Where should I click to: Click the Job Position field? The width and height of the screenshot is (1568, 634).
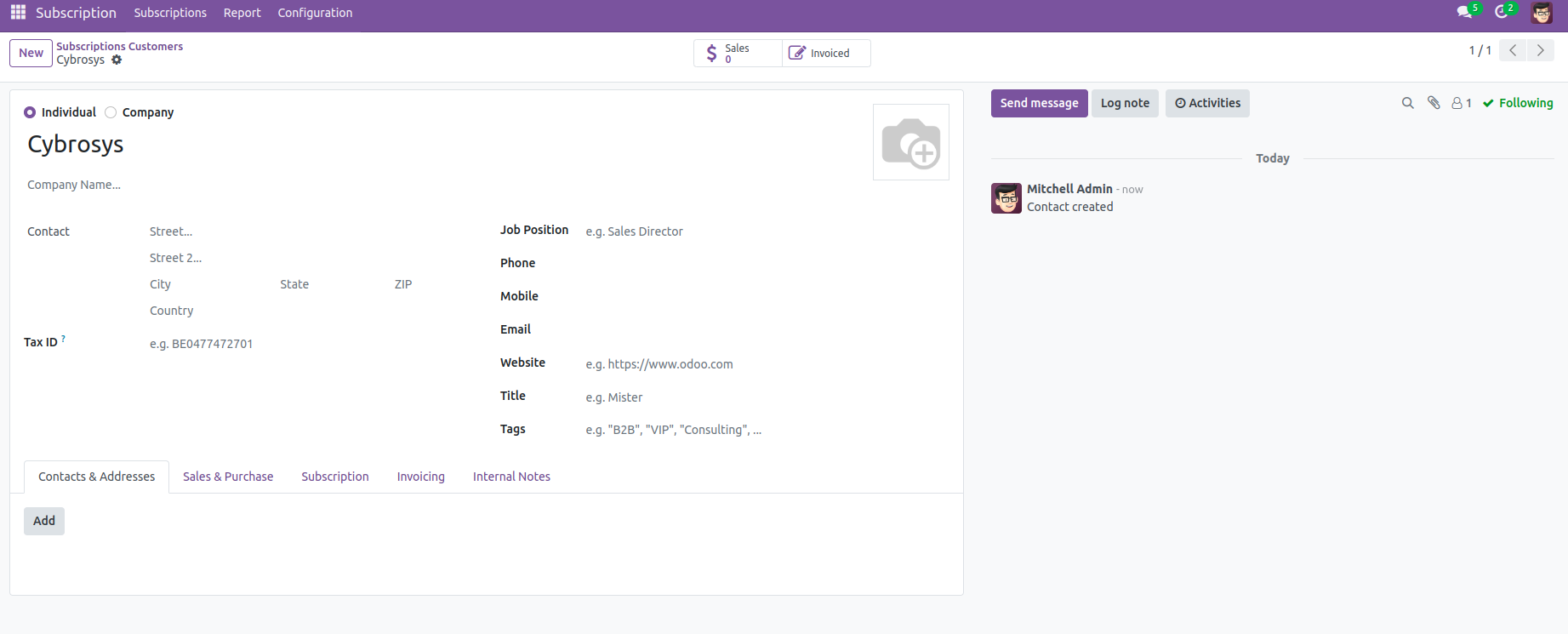(x=766, y=231)
